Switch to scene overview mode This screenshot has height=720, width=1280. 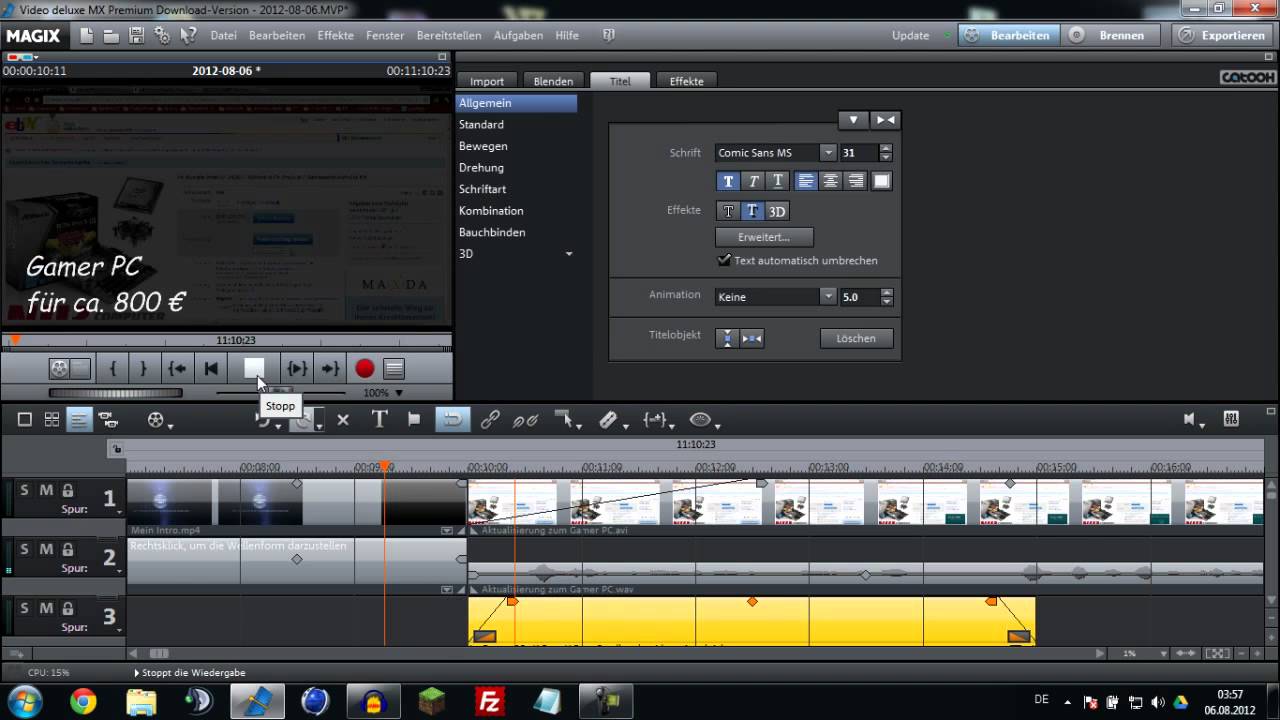coord(25,420)
